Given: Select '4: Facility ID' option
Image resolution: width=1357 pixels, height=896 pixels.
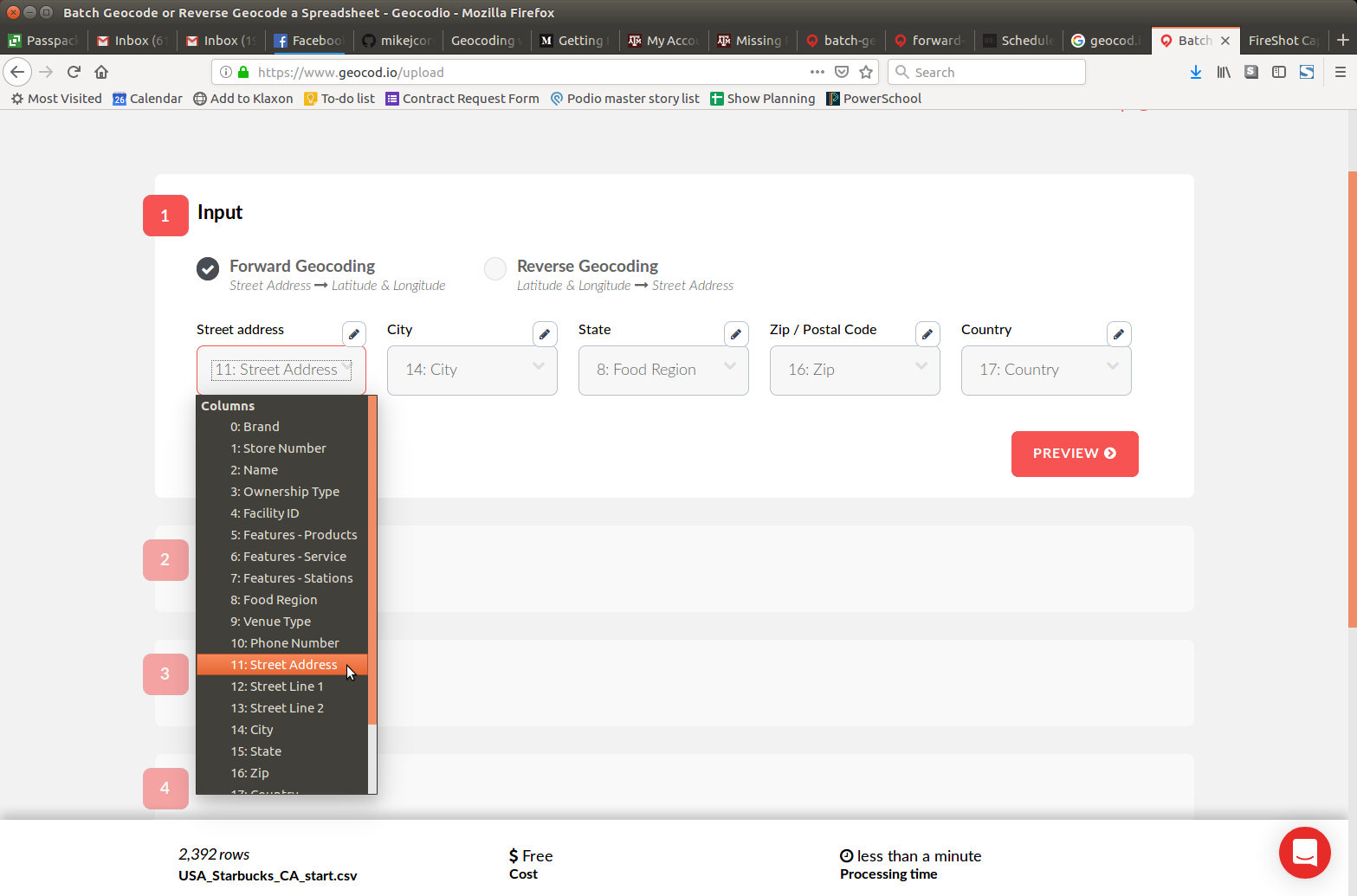Looking at the screenshot, I should click(282, 513).
